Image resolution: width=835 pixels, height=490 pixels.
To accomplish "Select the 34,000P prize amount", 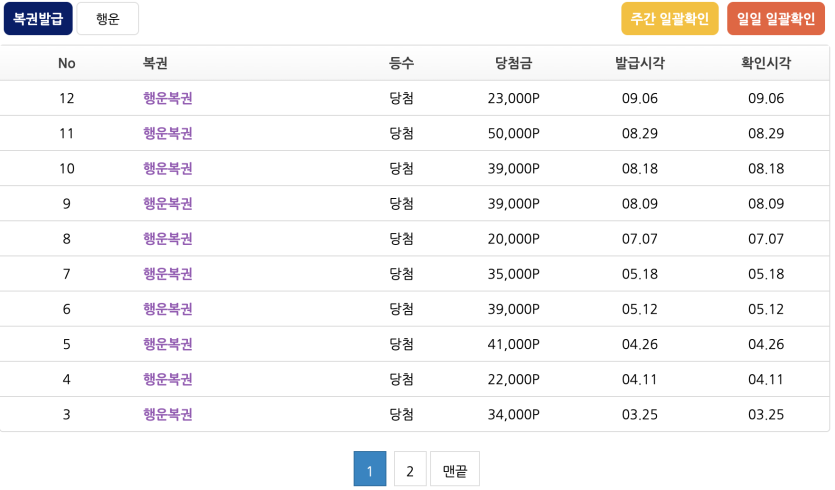I will 513,414.
